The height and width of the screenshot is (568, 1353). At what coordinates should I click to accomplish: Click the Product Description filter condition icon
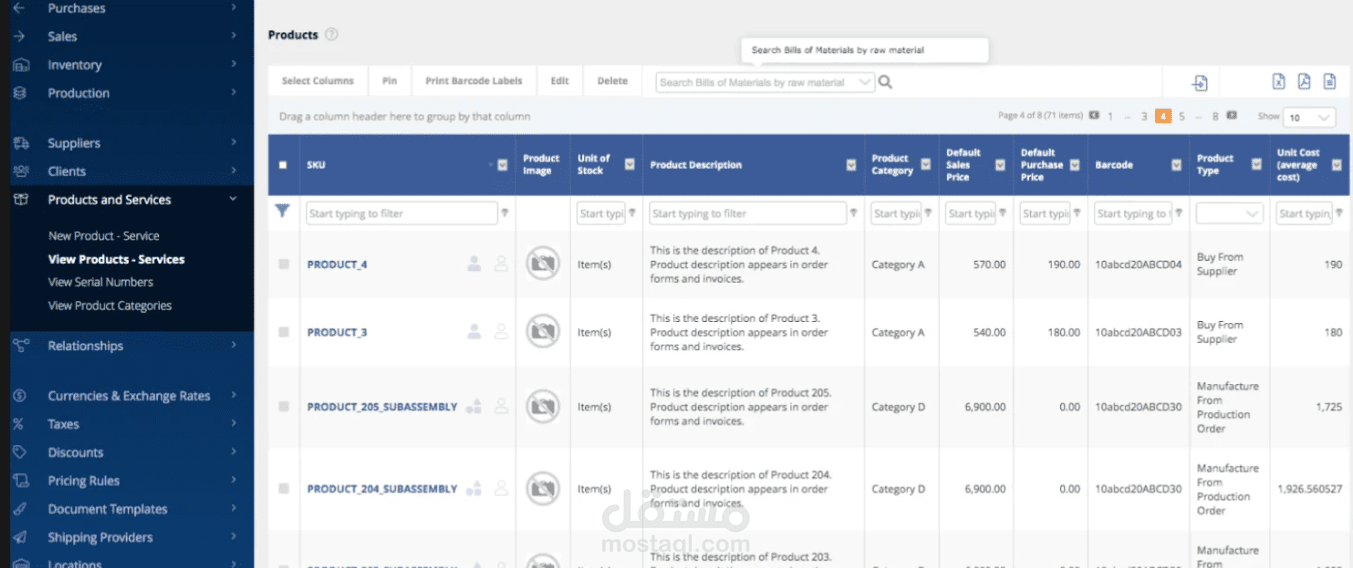(x=852, y=213)
